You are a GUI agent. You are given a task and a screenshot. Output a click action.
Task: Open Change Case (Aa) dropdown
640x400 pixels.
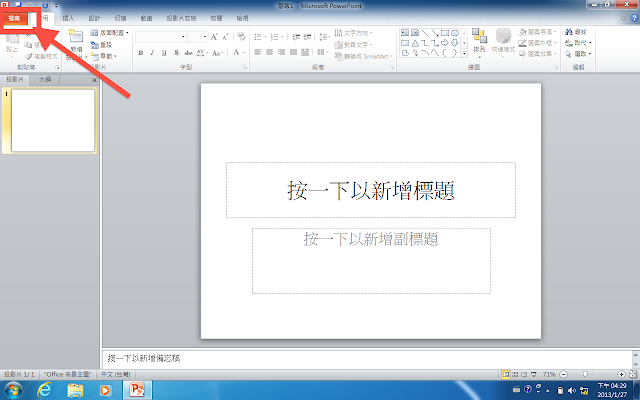click(217, 53)
